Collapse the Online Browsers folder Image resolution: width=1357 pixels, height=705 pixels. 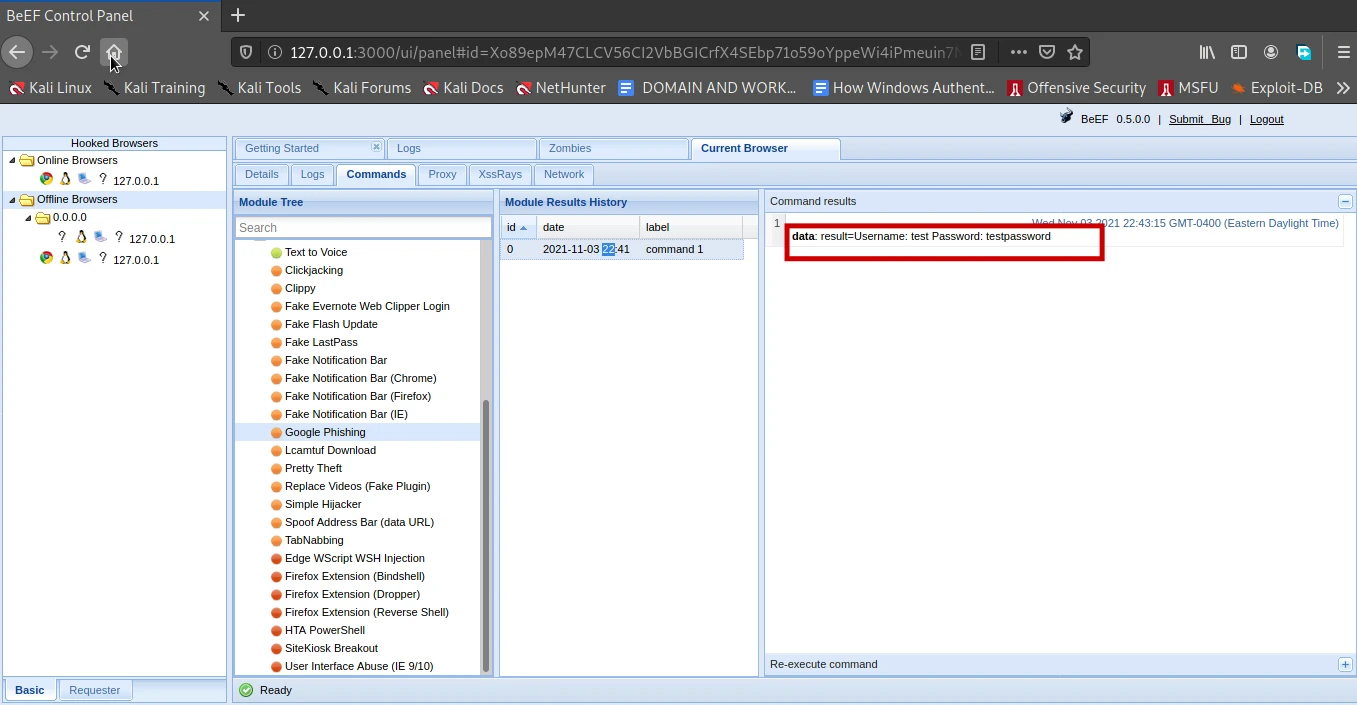tap(13, 160)
